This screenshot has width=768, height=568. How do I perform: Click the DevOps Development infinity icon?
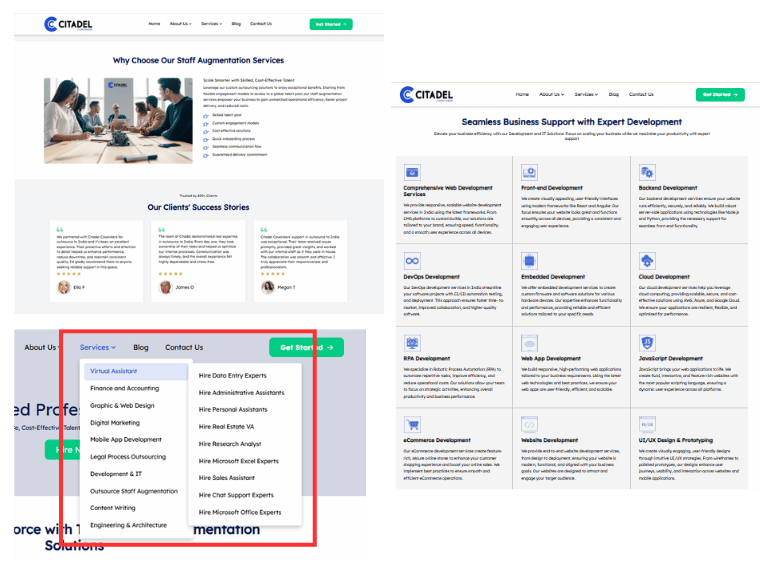[412, 261]
